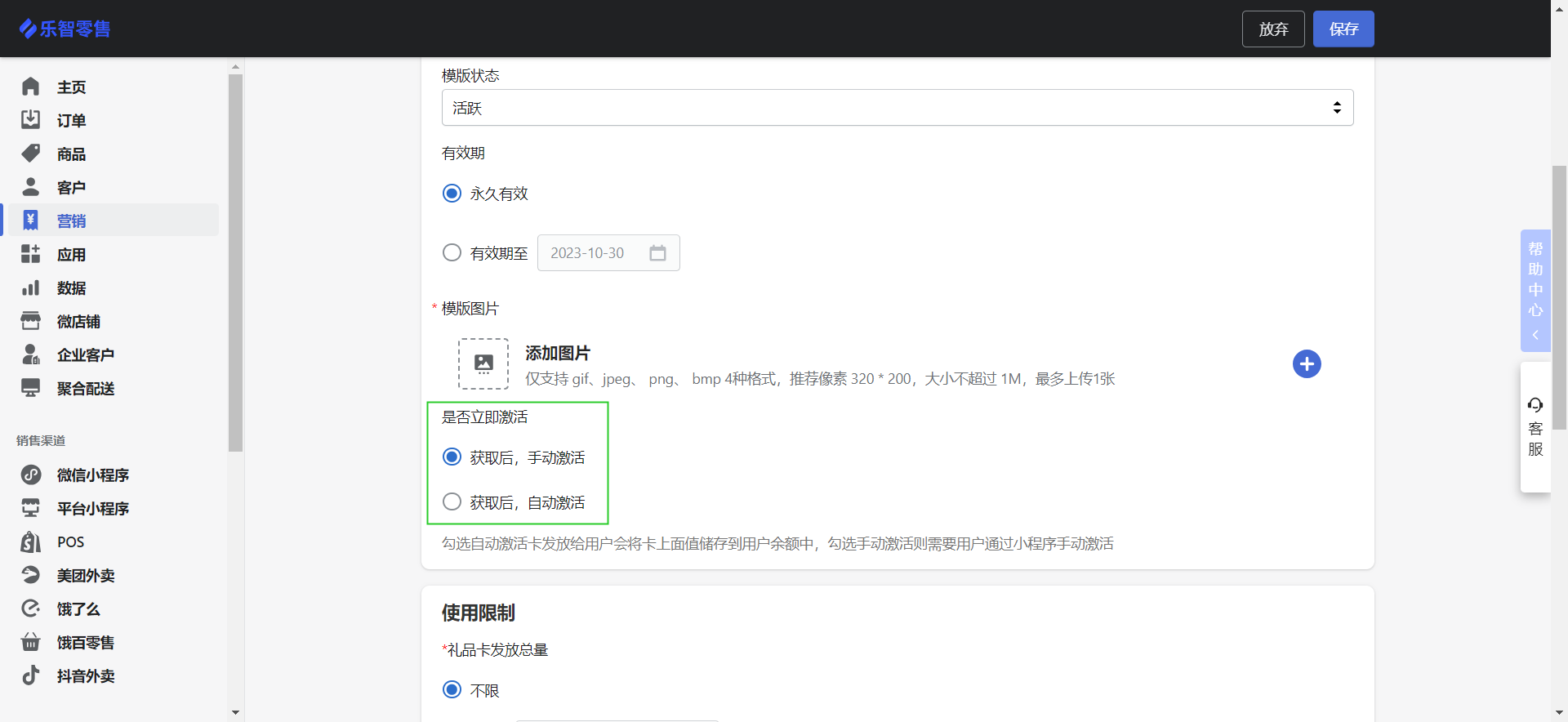This screenshot has width=1568, height=722.
Task: Expand the 帮助中心 side panel
Action: coord(1535,291)
